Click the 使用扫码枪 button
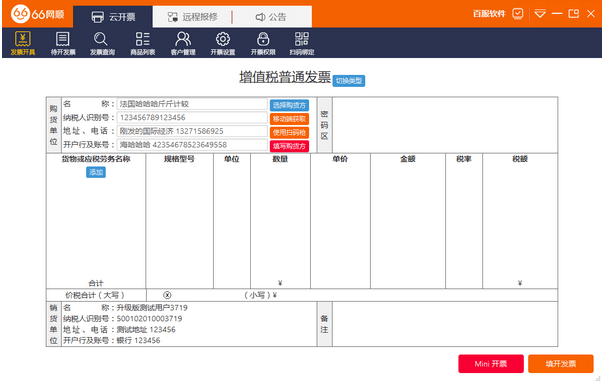The height and width of the screenshot is (384, 605). (289, 132)
